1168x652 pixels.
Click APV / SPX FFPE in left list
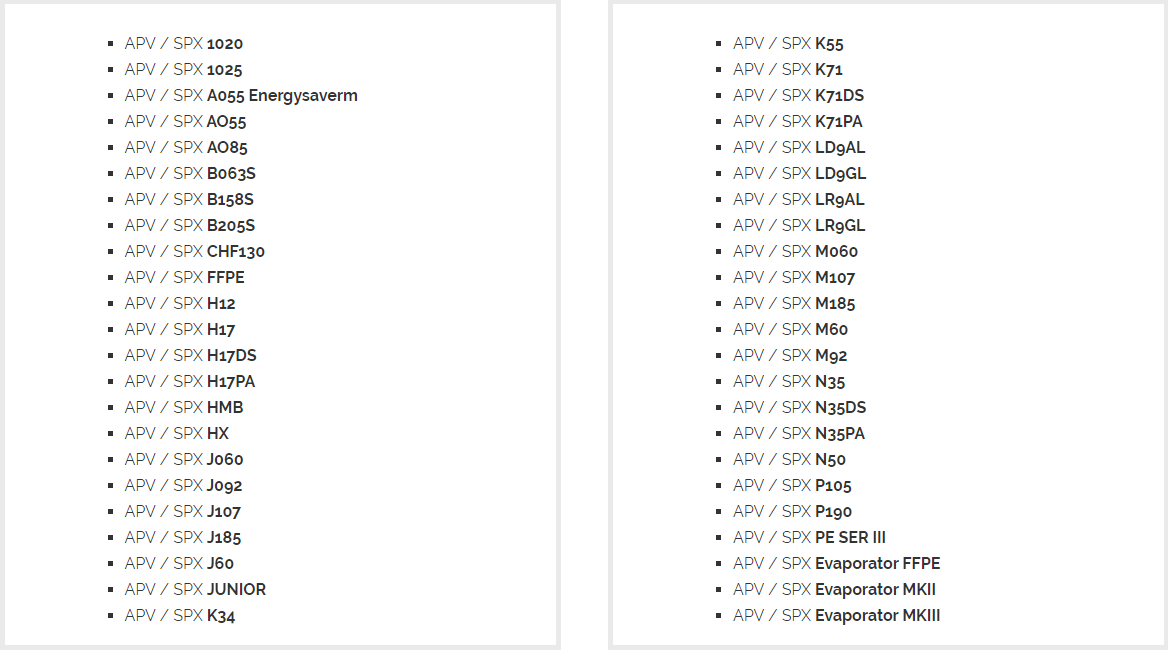pyautogui.click(x=185, y=278)
